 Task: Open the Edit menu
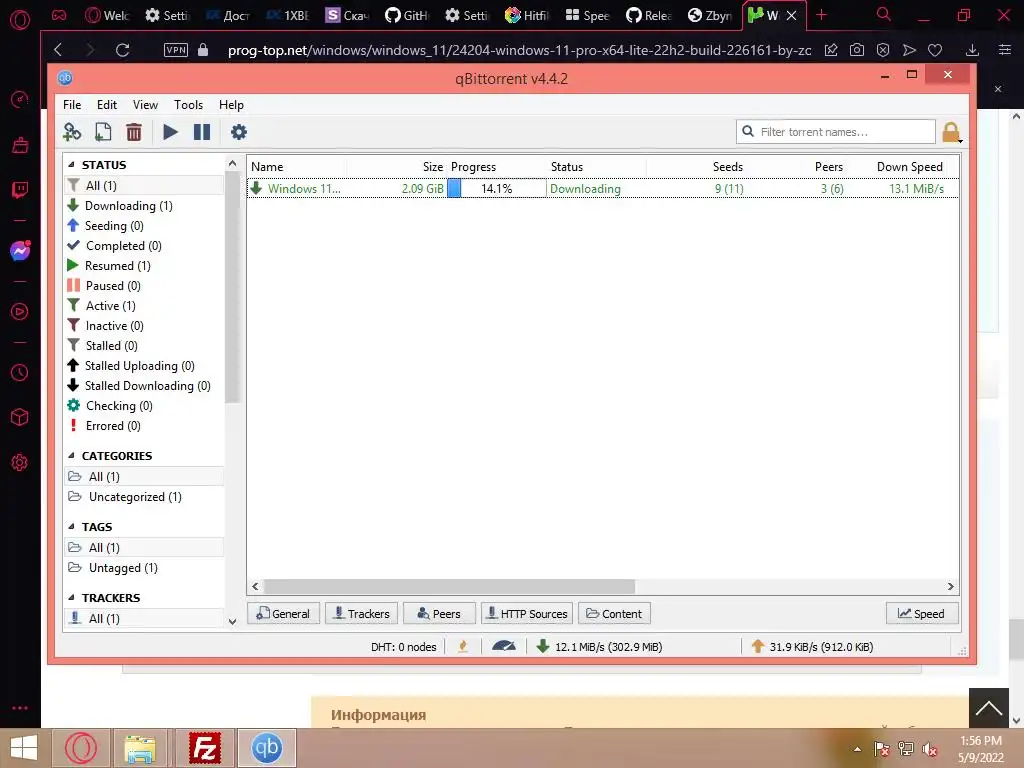coord(106,104)
